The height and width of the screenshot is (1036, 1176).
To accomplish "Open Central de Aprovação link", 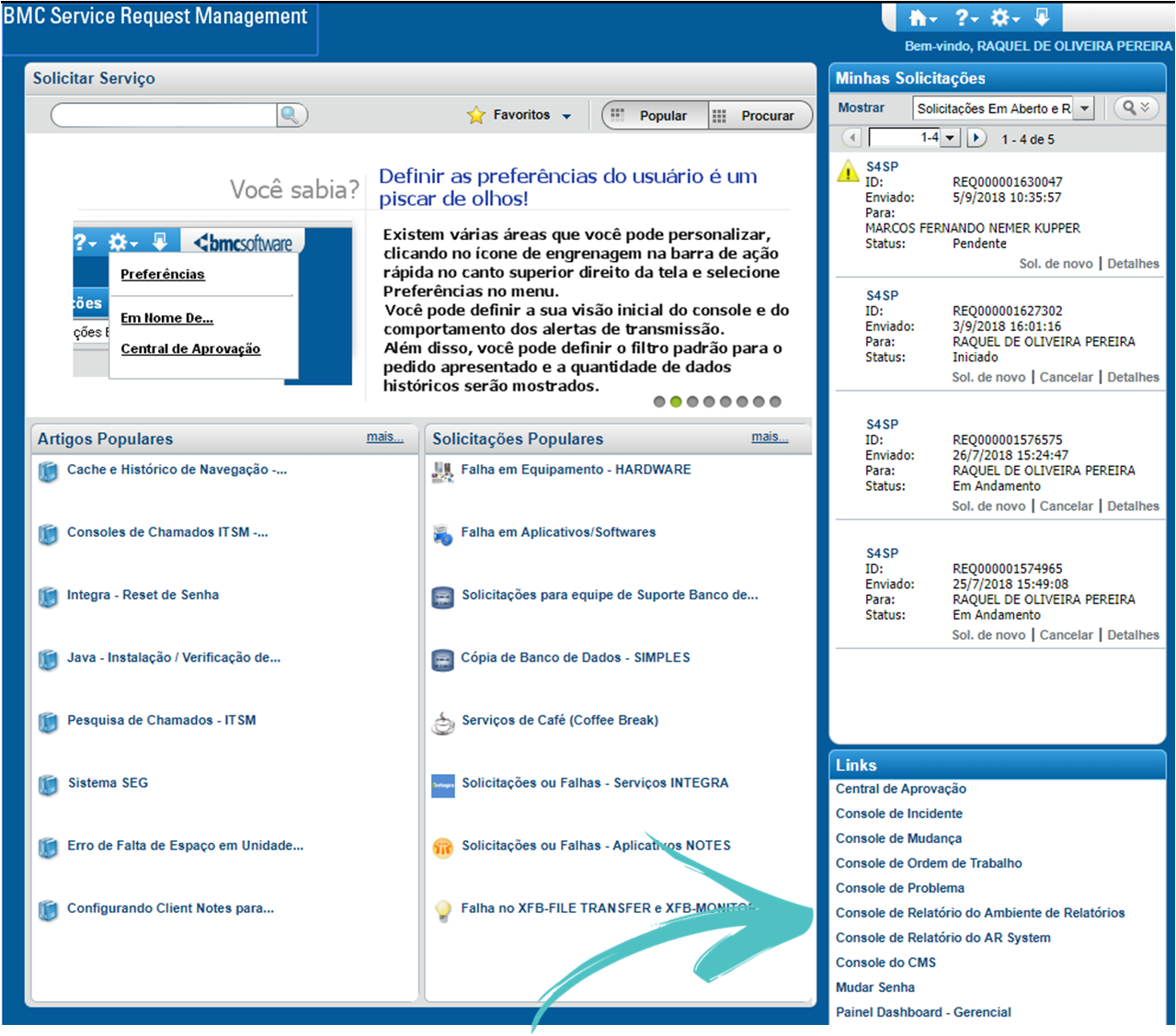I will (901, 789).
